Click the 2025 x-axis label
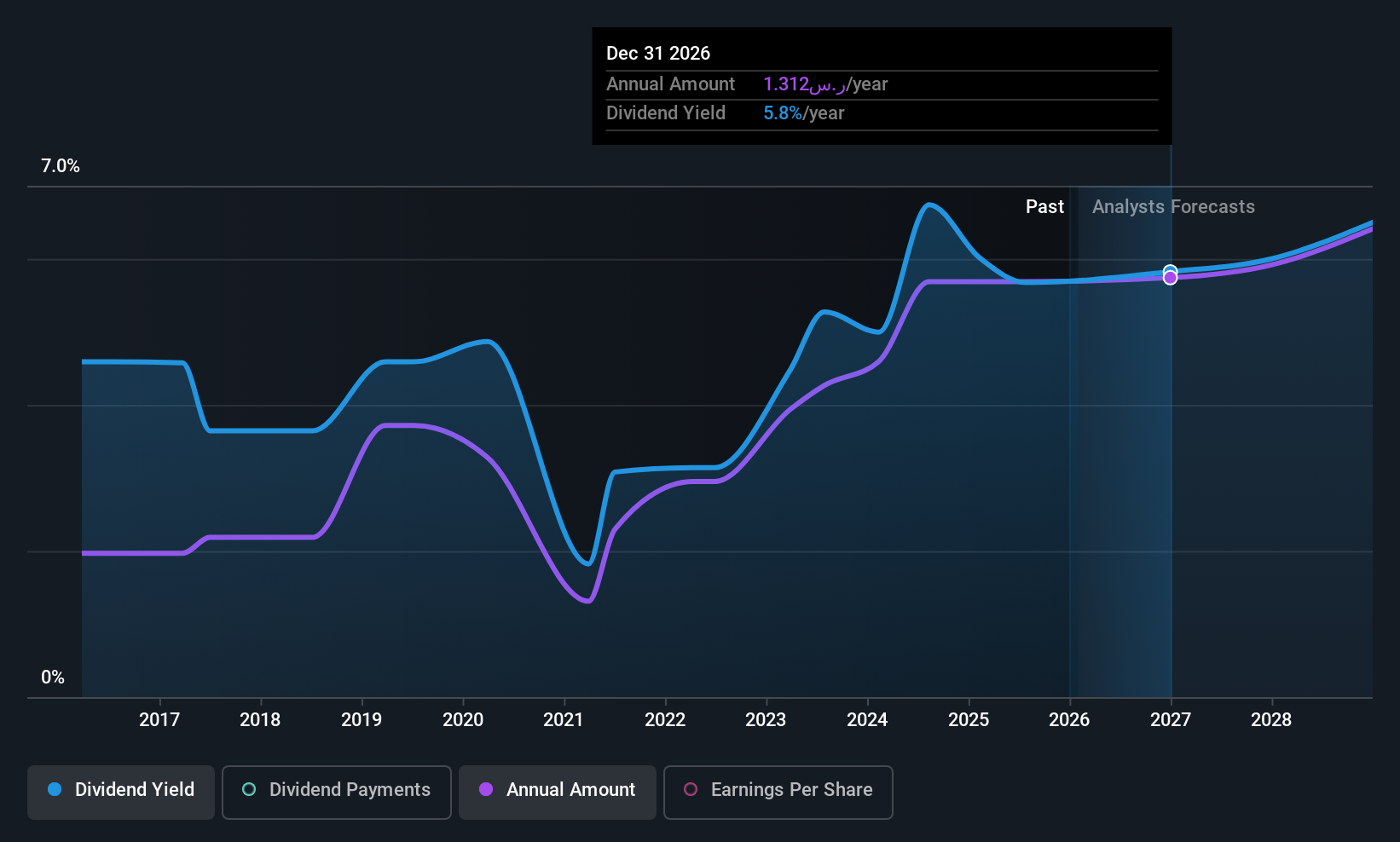The width and height of the screenshot is (1400, 842). click(x=969, y=719)
